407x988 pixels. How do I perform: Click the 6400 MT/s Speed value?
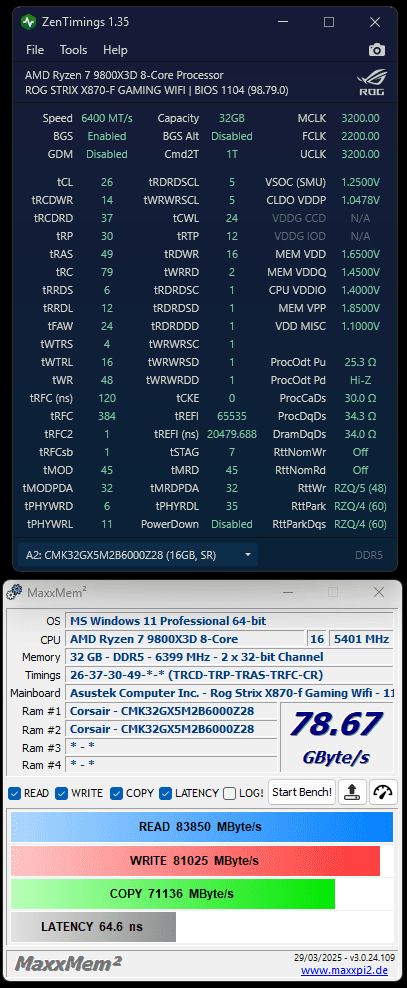point(107,118)
